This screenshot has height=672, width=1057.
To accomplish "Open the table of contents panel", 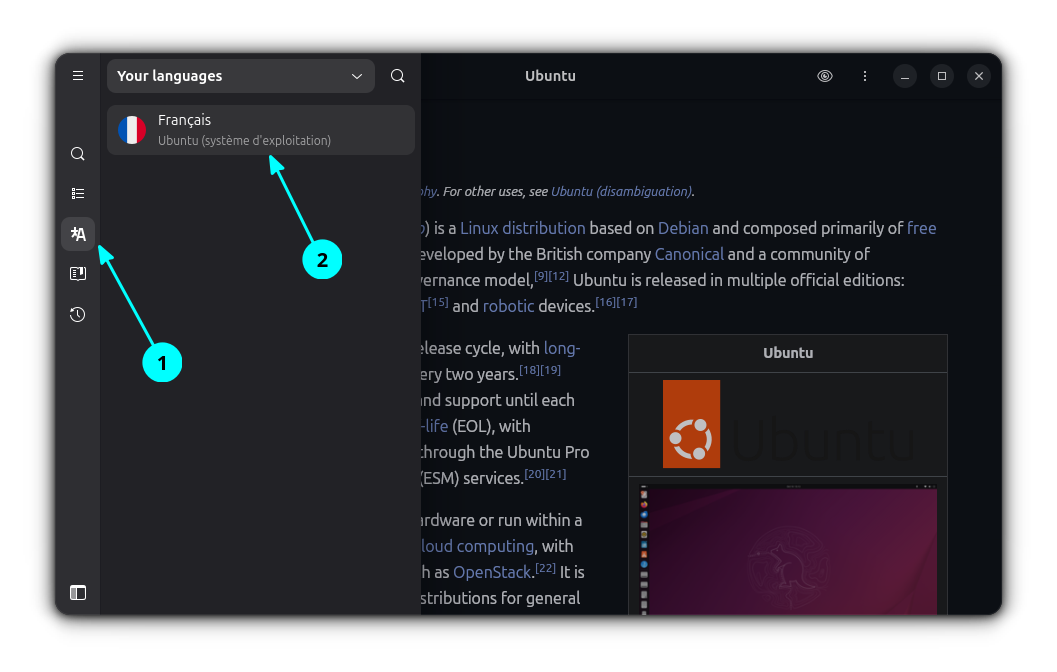I will pyautogui.click(x=78, y=194).
